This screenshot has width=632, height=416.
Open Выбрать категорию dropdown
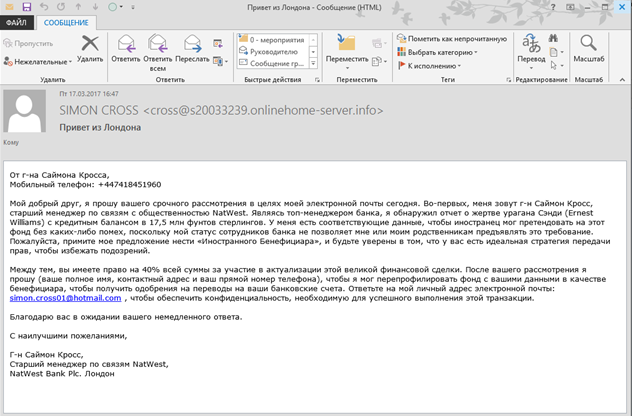[437, 52]
